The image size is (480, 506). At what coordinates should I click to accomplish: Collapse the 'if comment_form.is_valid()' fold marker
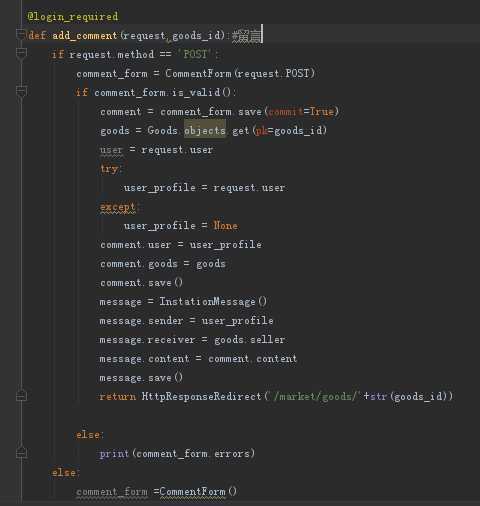(x=21, y=91)
